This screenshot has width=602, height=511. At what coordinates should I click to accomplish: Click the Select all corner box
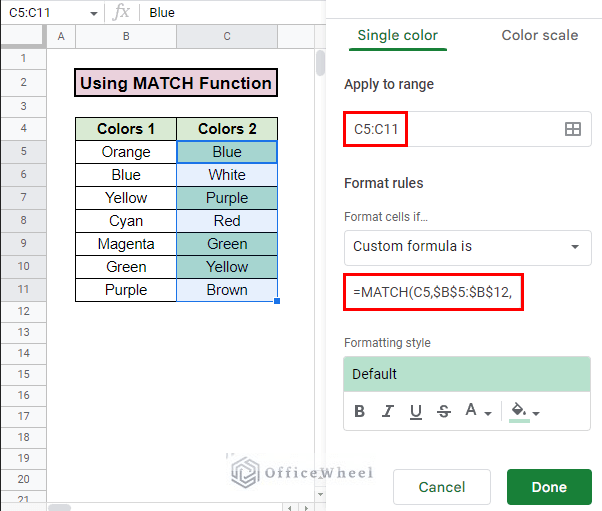pos(23,36)
